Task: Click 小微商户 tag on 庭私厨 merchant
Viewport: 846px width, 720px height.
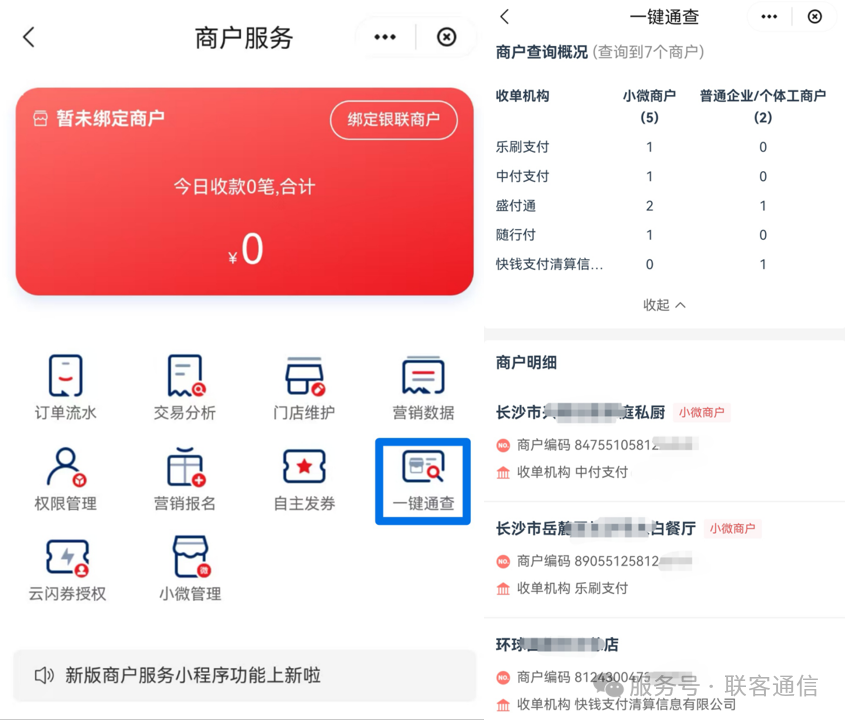Action: (701, 412)
